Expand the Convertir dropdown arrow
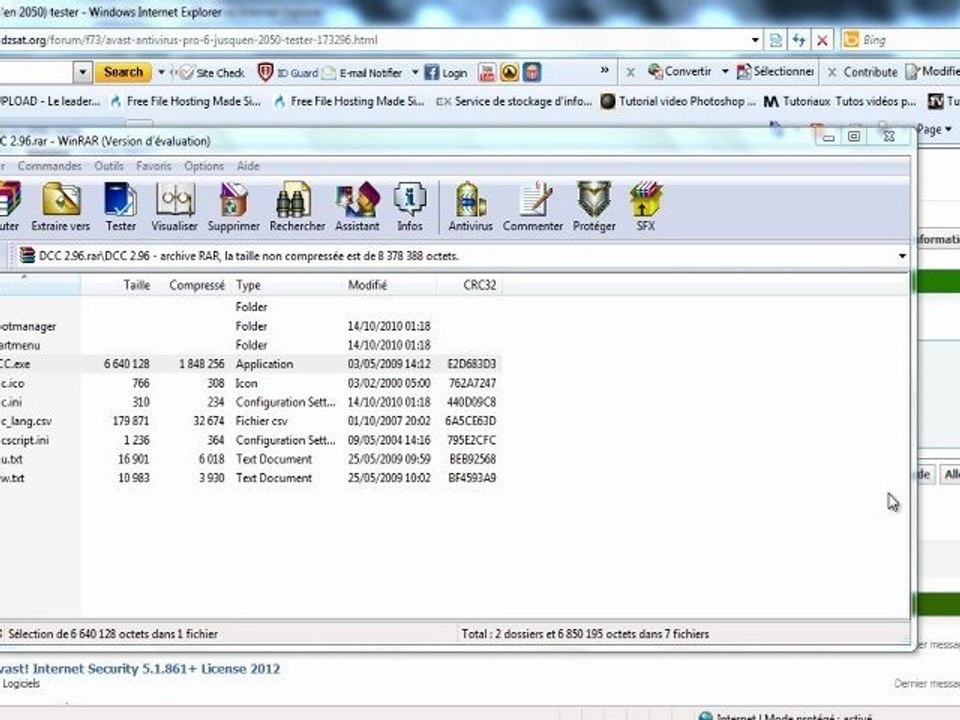Viewport: 960px width, 720px height. point(725,72)
